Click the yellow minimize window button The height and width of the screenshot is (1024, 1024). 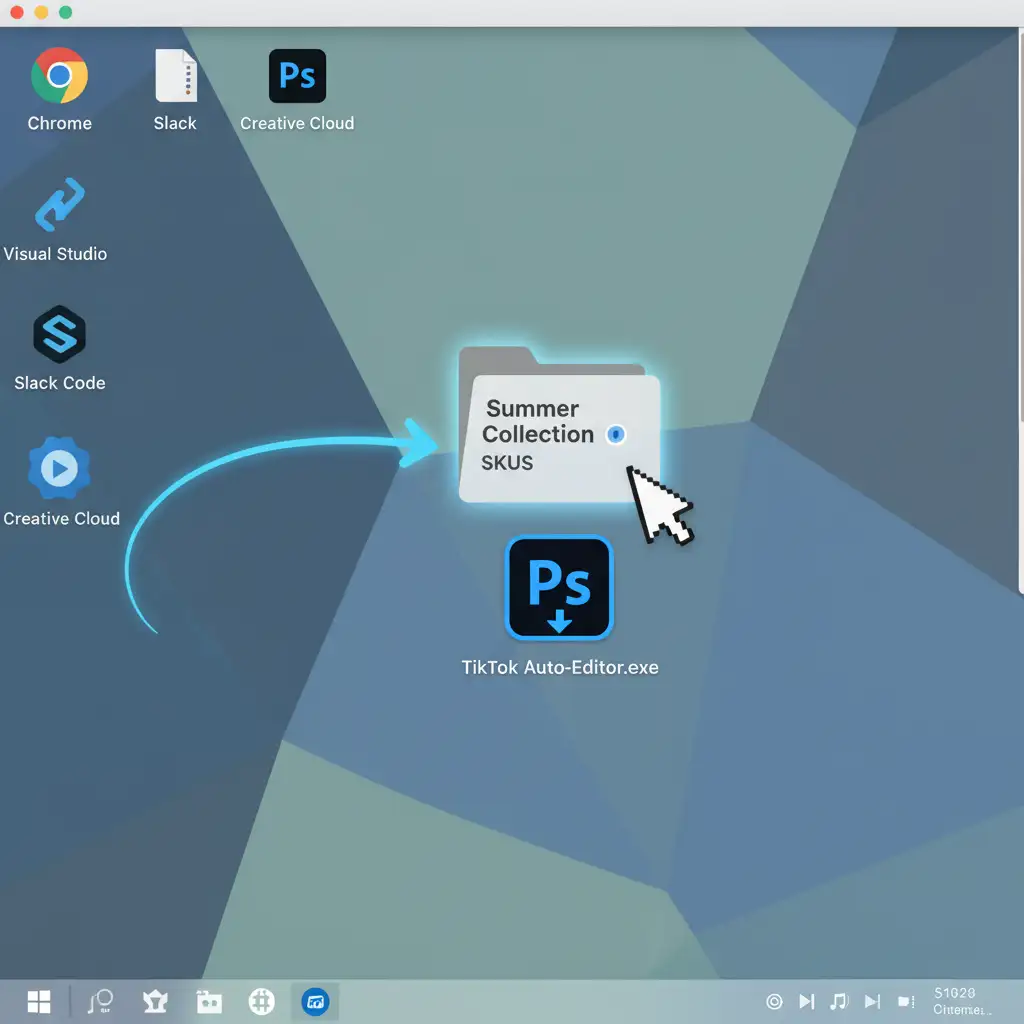point(41,13)
